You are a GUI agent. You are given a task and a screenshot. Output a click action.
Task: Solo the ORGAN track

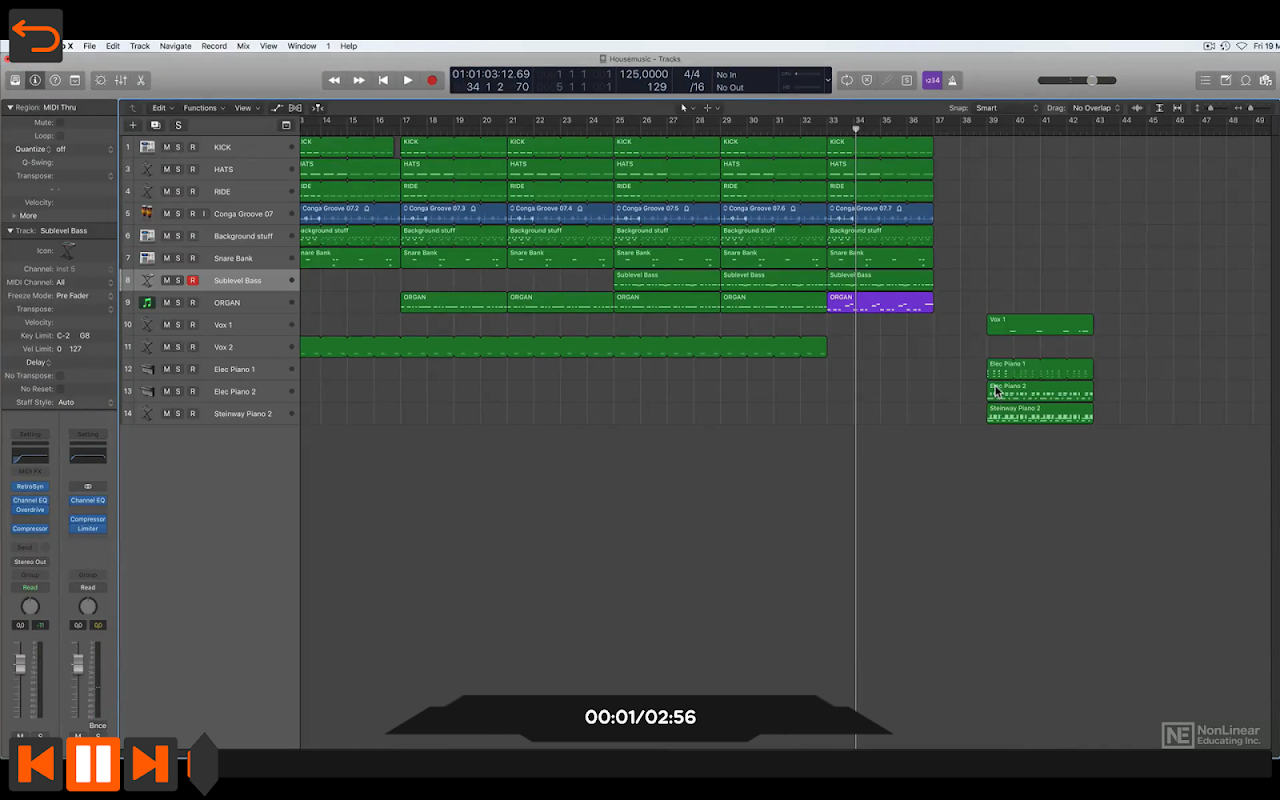179,303
